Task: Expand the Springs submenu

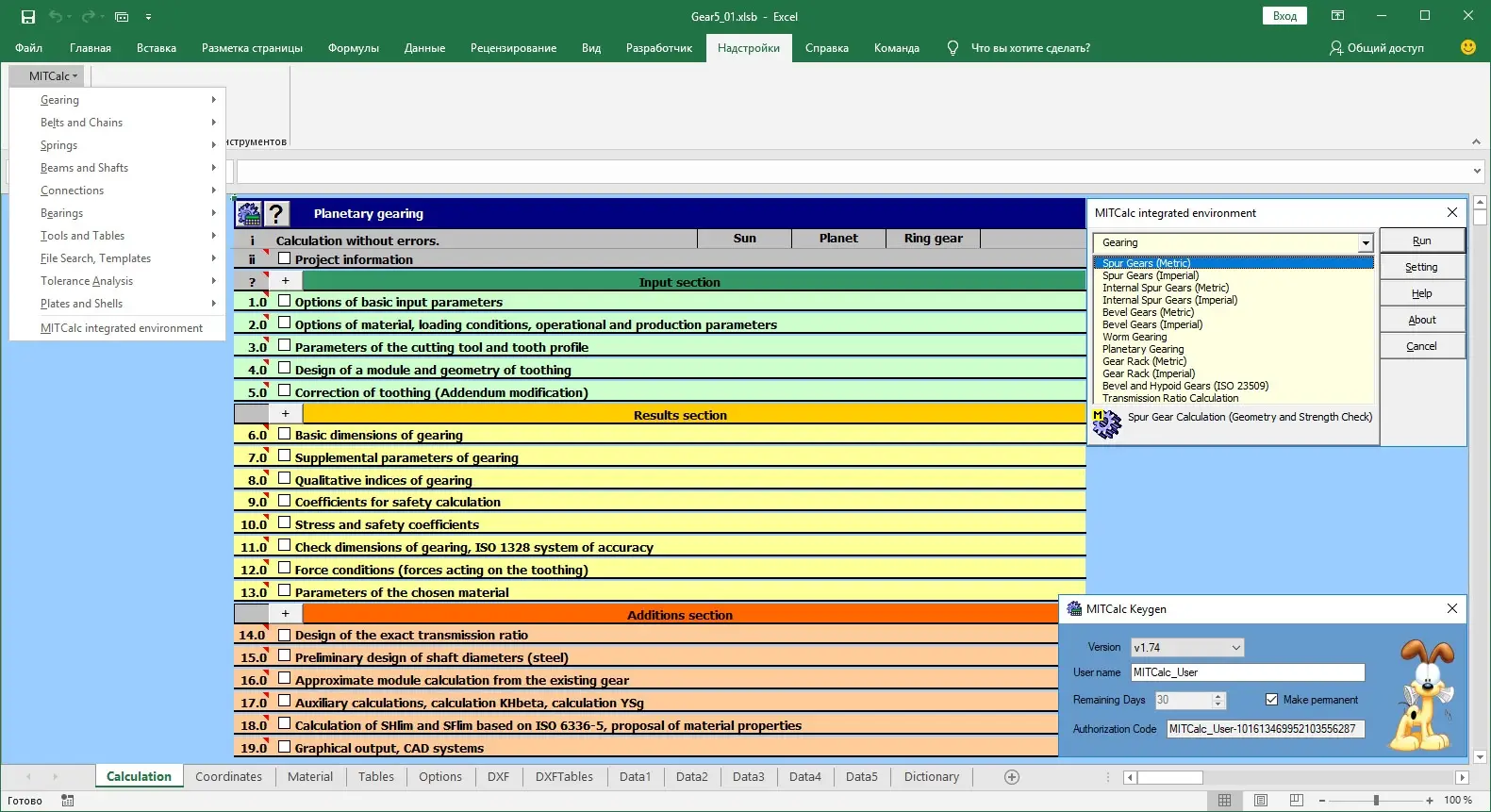Action: [x=118, y=145]
